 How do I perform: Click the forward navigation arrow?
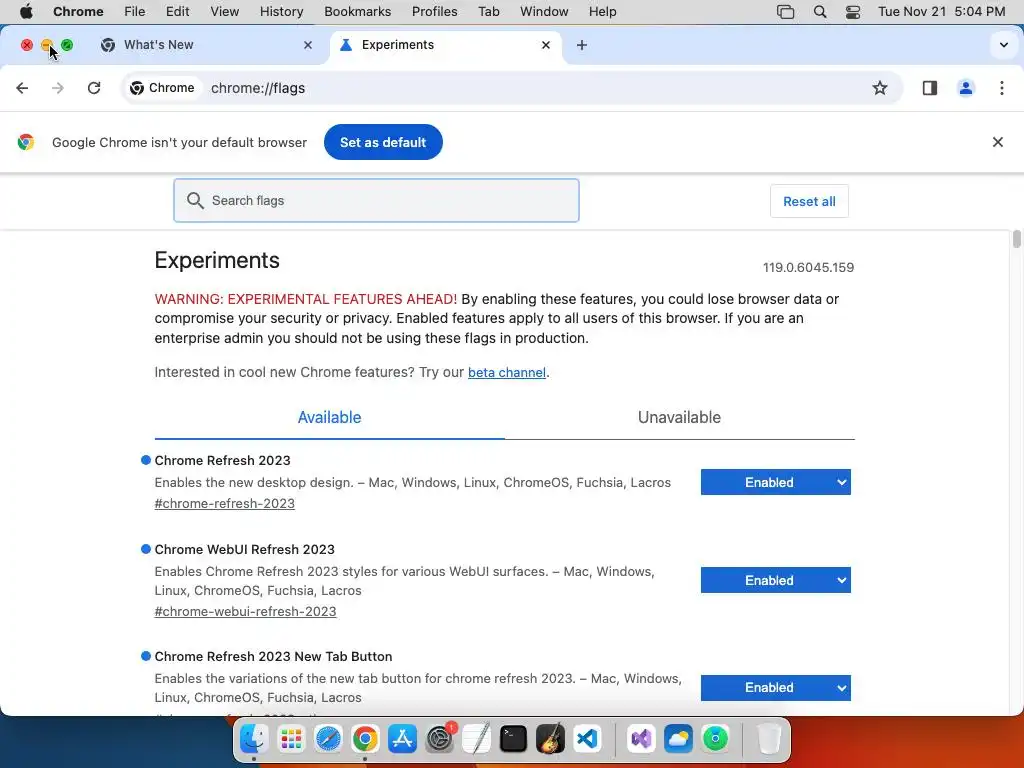(58, 88)
